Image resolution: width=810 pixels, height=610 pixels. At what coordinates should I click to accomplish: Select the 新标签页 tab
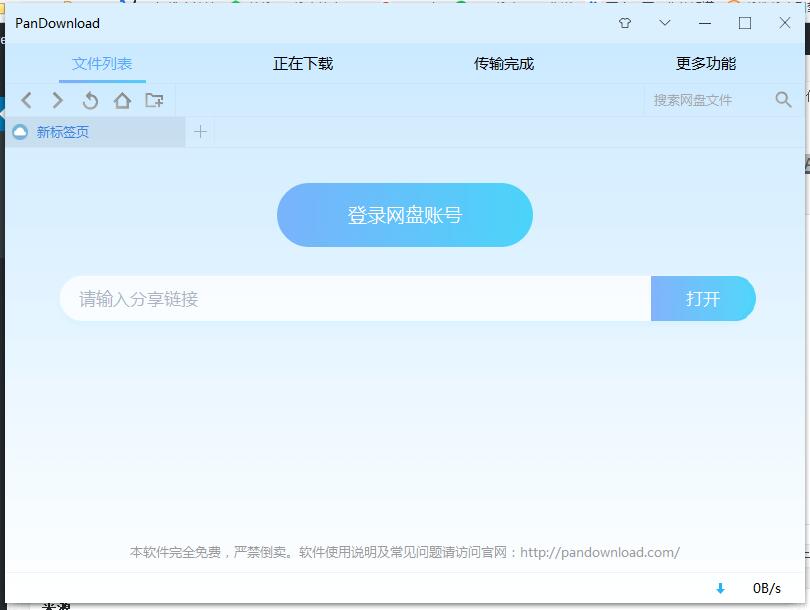[x=96, y=132]
